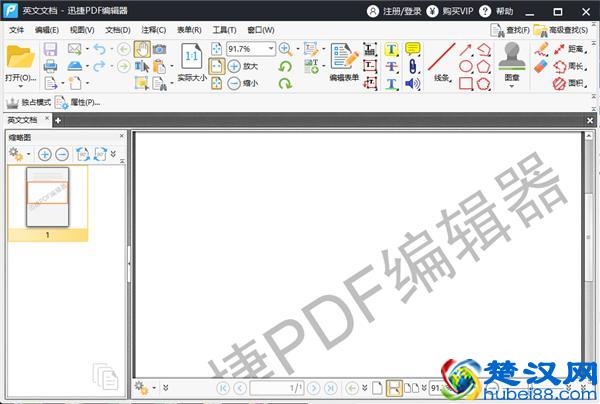Click the eraser tool icon
Viewport: 600px width, 404px height.
click(x=542, y=66)
